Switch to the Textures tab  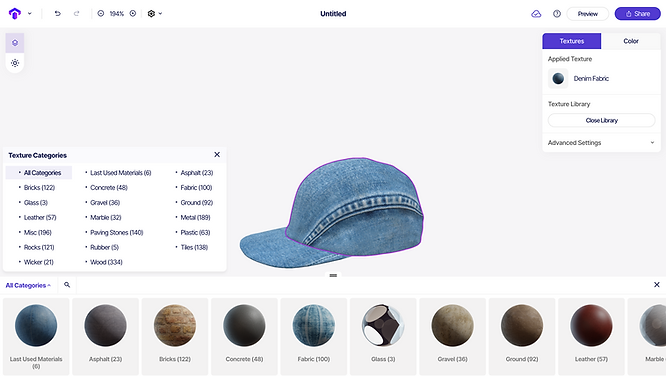click(572, 41)
